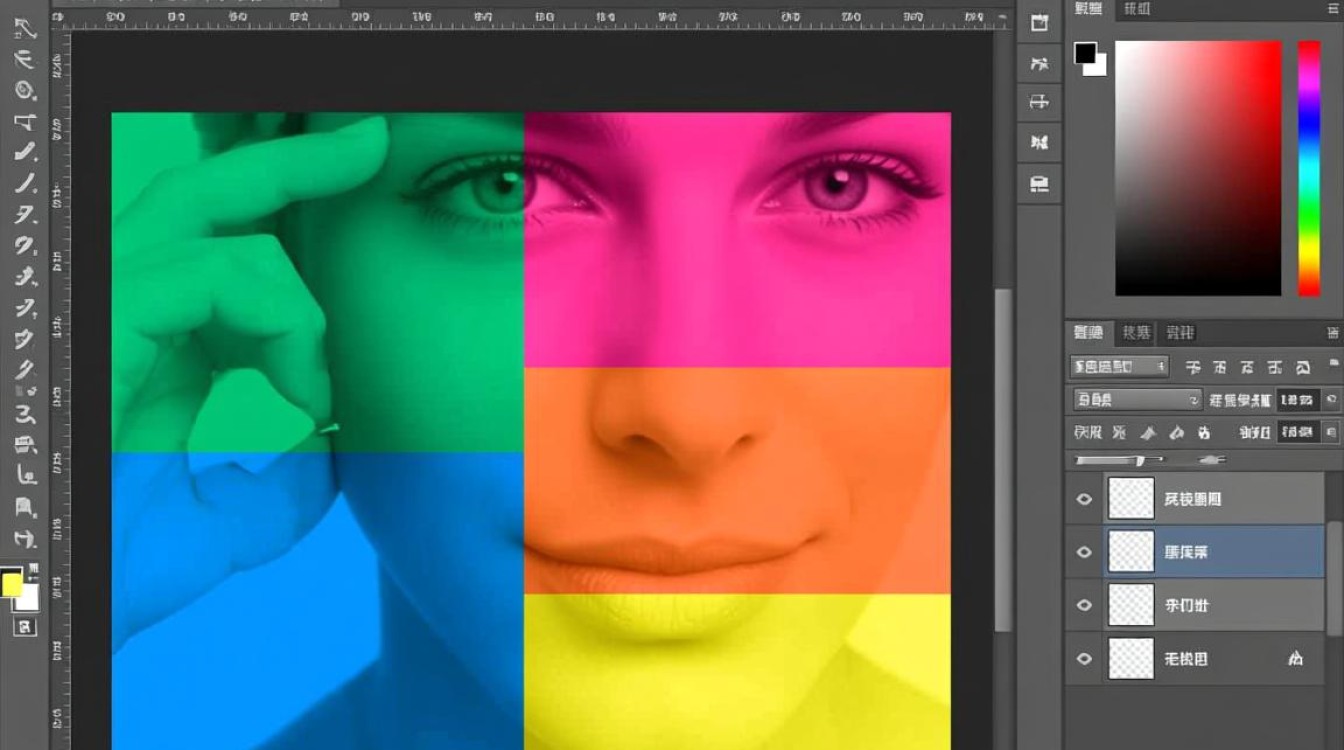Open the layers panel options menu
Image resolution: width=1344 pixels, height=750 pixels.
1333,332
